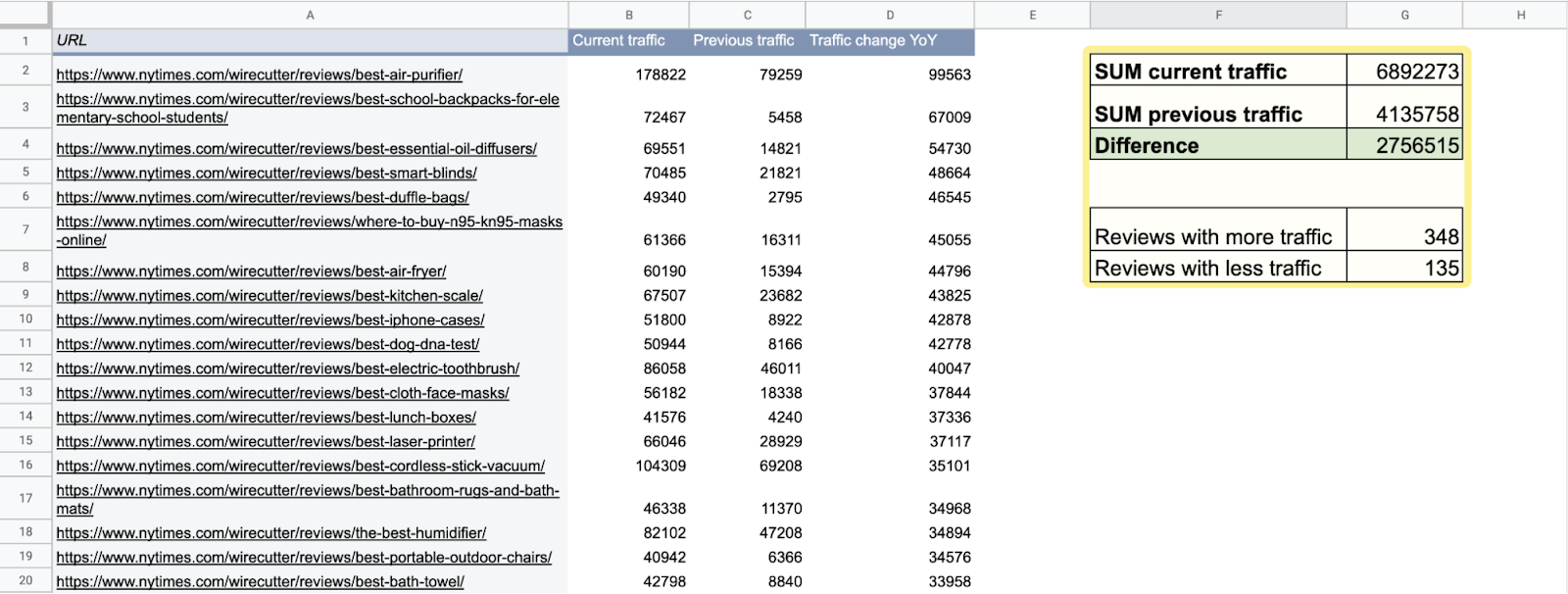This screenshot has width=1568, height=594.
Task: Select current traffic cell 178822
Action: (628, 72)
